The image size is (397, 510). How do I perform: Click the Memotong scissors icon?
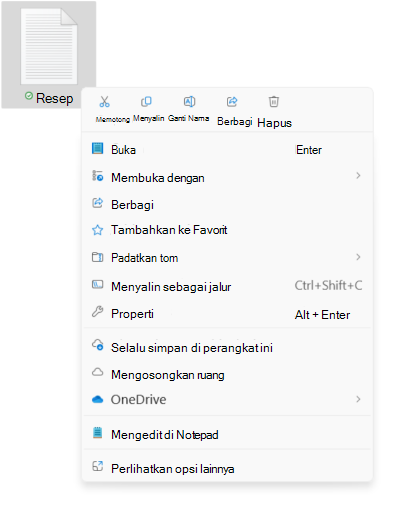point(104,102)
